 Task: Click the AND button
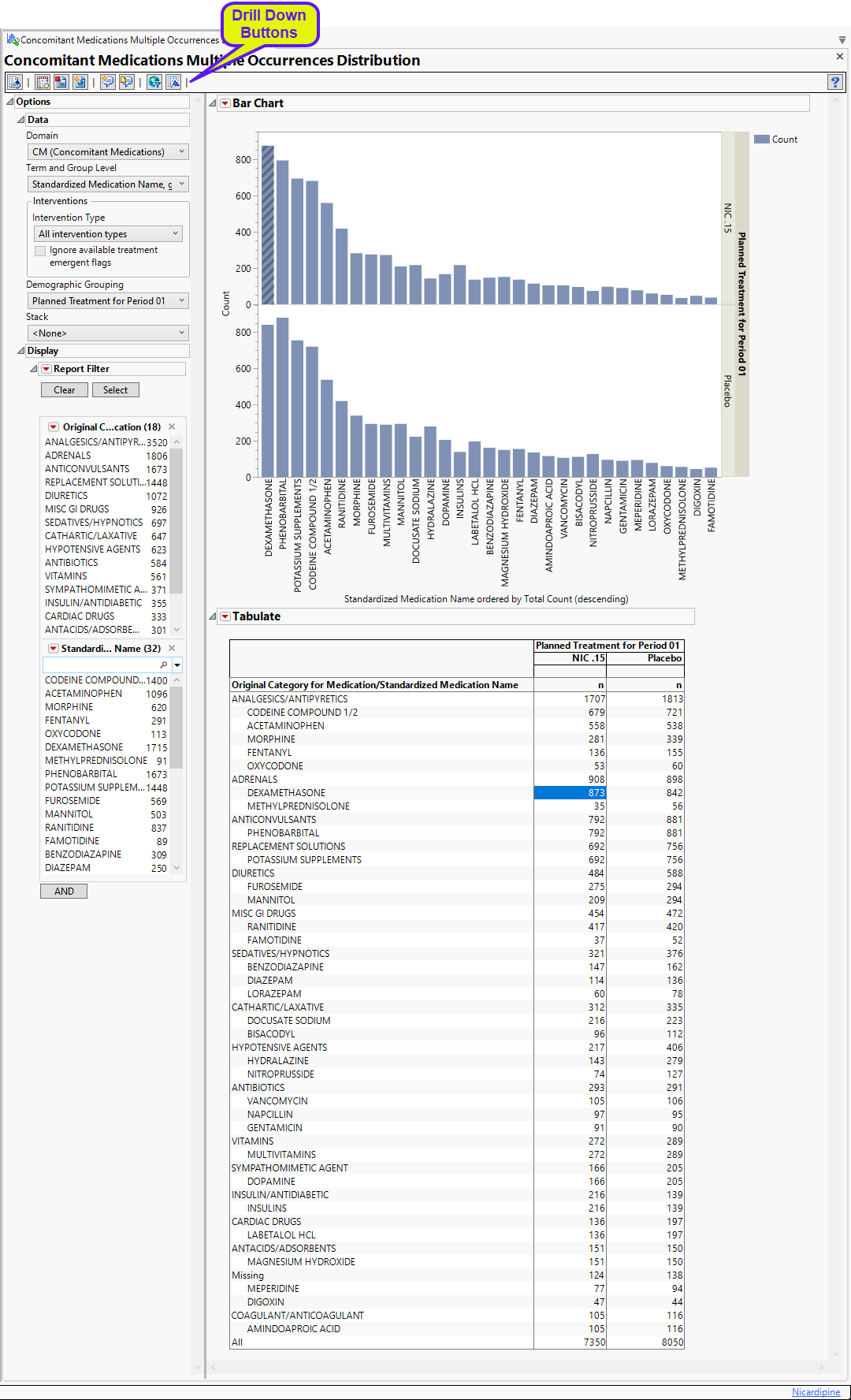pyautogui.click(x=64, y=892)
